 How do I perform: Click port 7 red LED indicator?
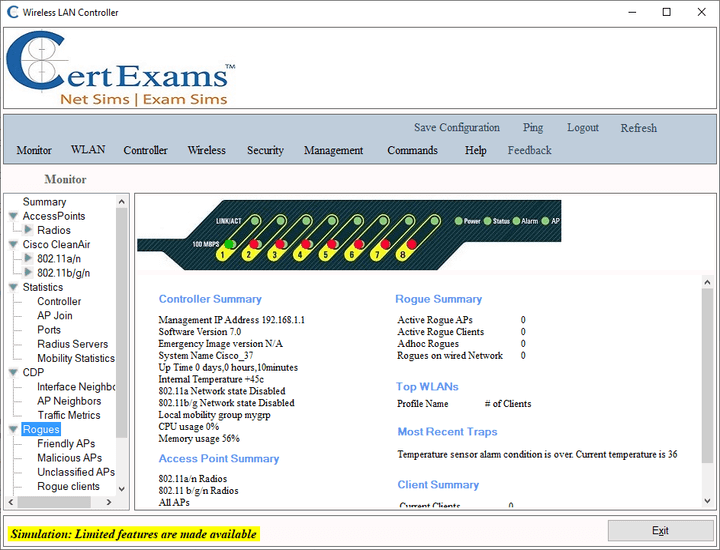[385, 244]
